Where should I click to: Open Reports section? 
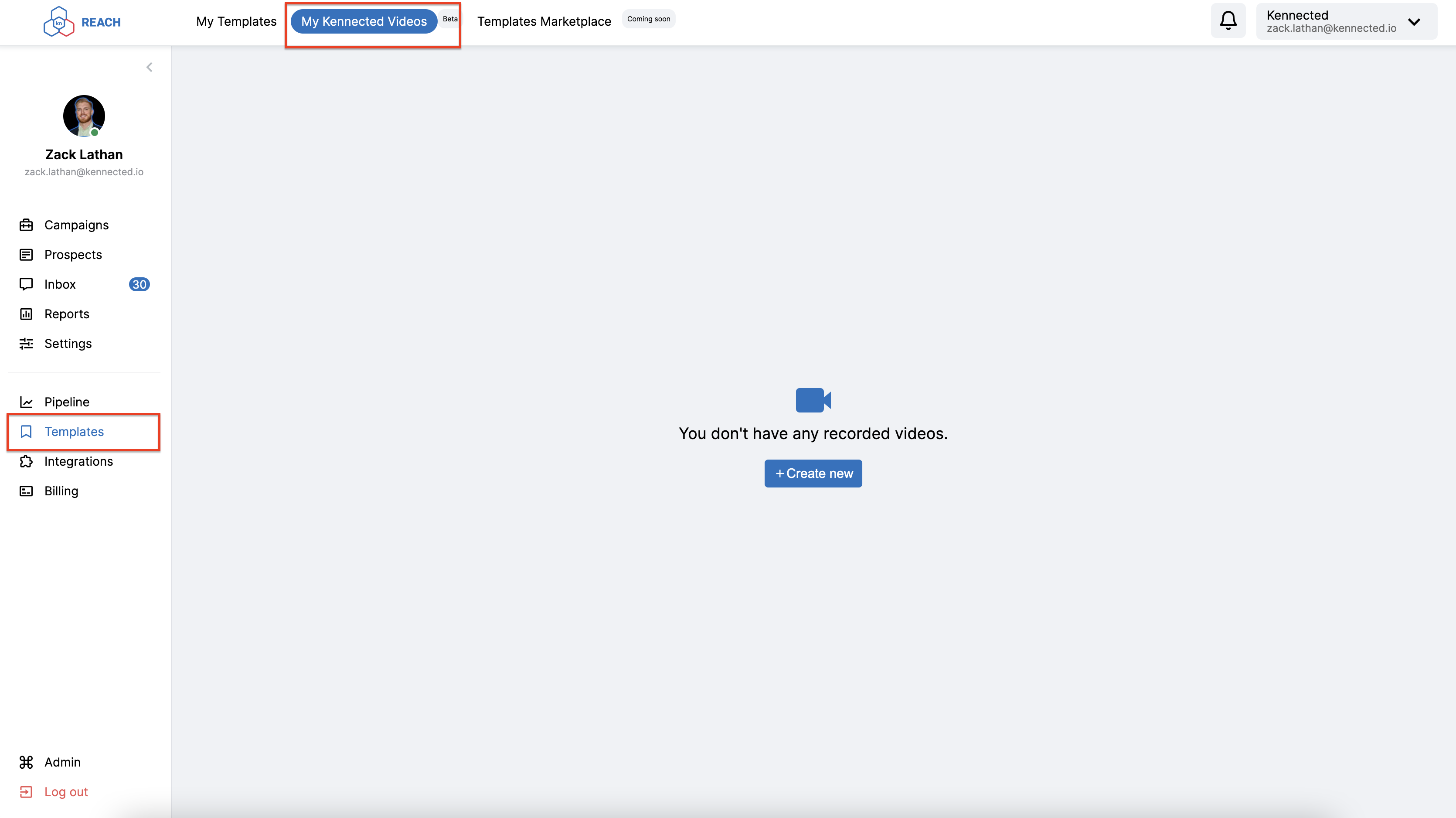[67, 314]
